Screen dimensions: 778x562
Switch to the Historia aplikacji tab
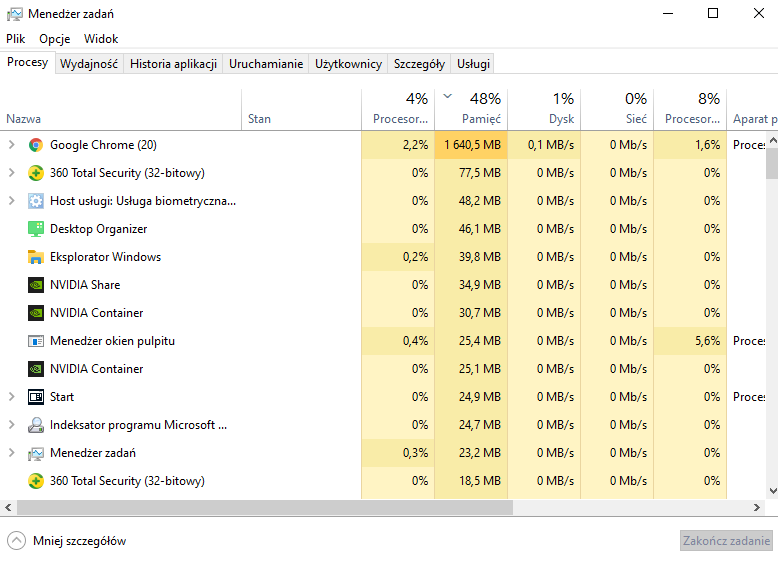(173, 64)
